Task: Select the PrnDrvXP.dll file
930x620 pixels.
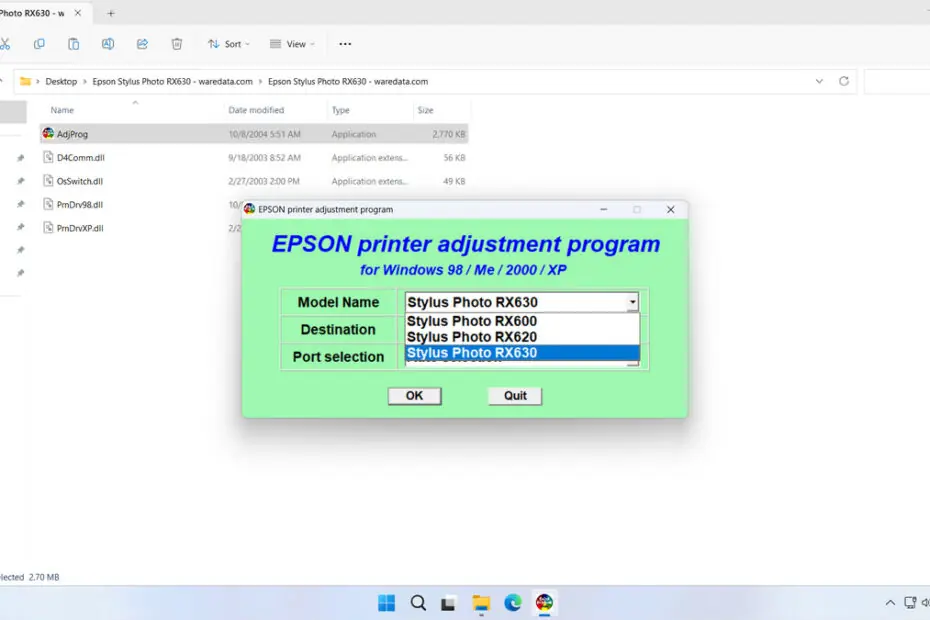Action: [x=81, y=228]
